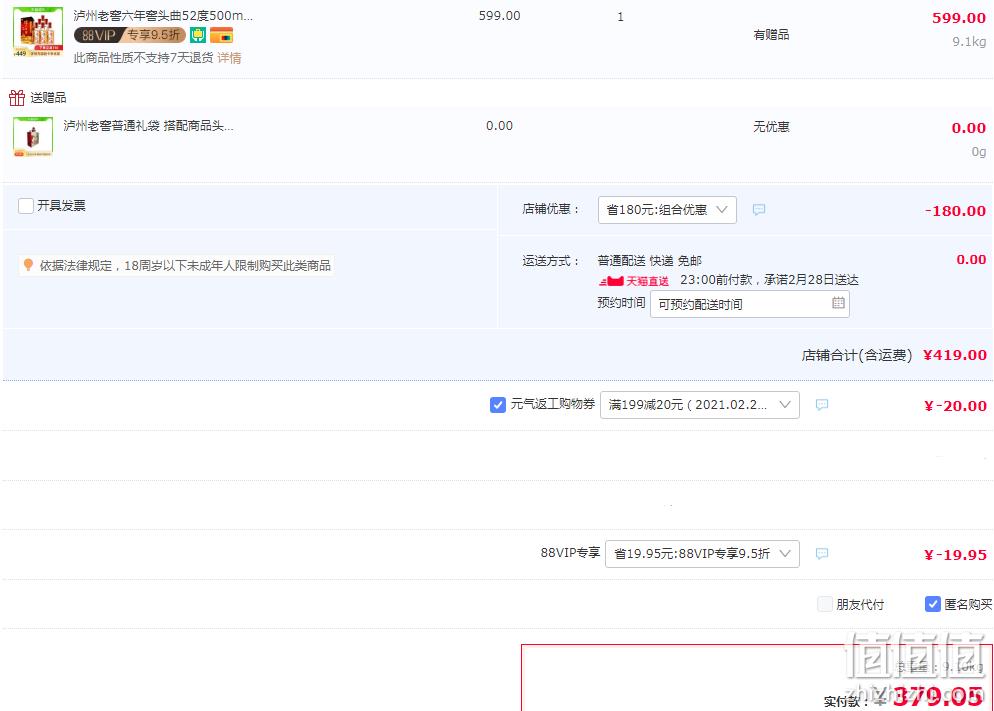Screen dimensions: 994x711
Task: Click the 普通配送 快递 免邮 shipping text
Action: pyautogui.click(x=649, y=260)
